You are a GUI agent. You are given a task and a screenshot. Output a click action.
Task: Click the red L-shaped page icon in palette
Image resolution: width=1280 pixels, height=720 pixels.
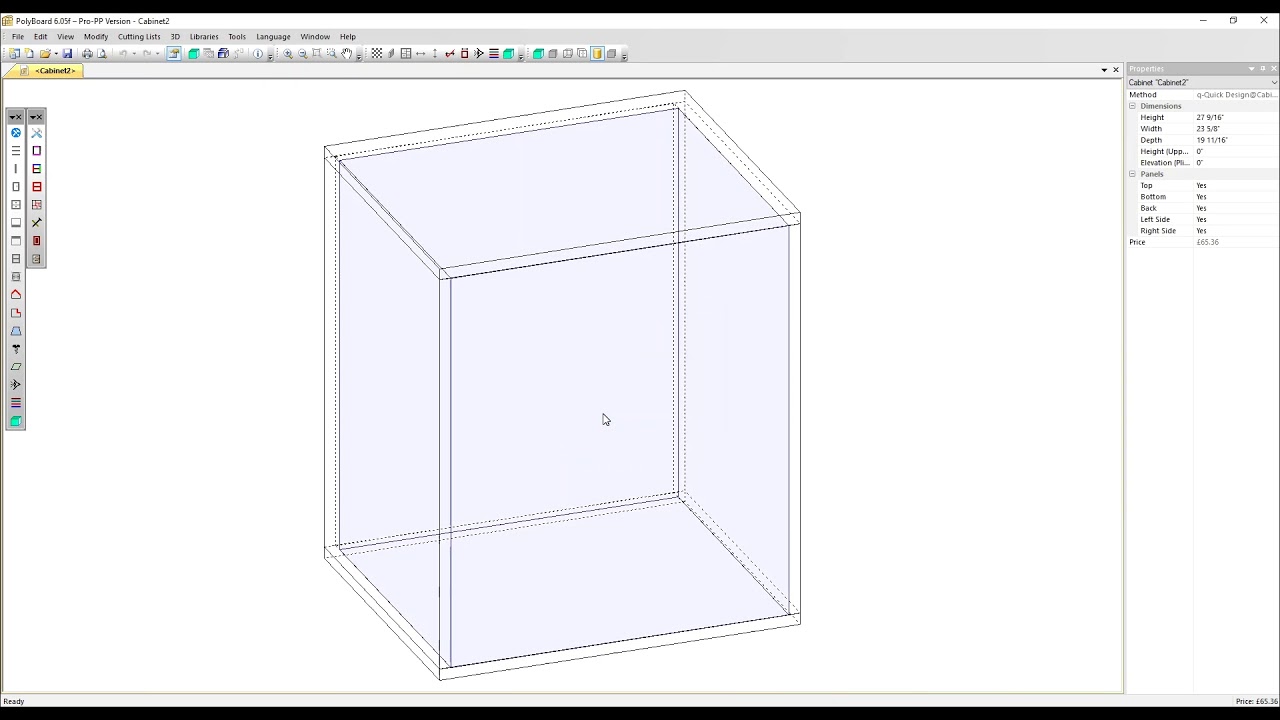point(16,313)
